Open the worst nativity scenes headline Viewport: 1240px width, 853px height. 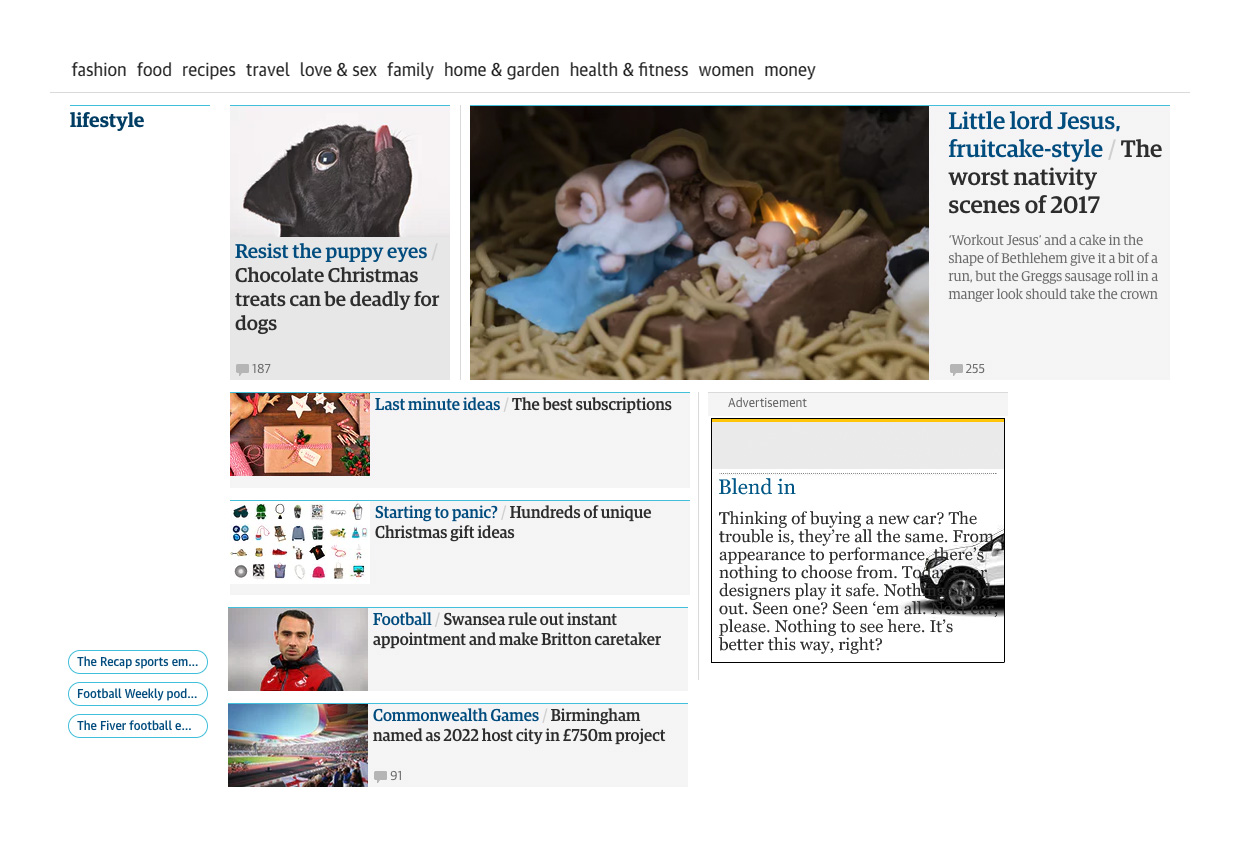click(x=1055, y=163)
